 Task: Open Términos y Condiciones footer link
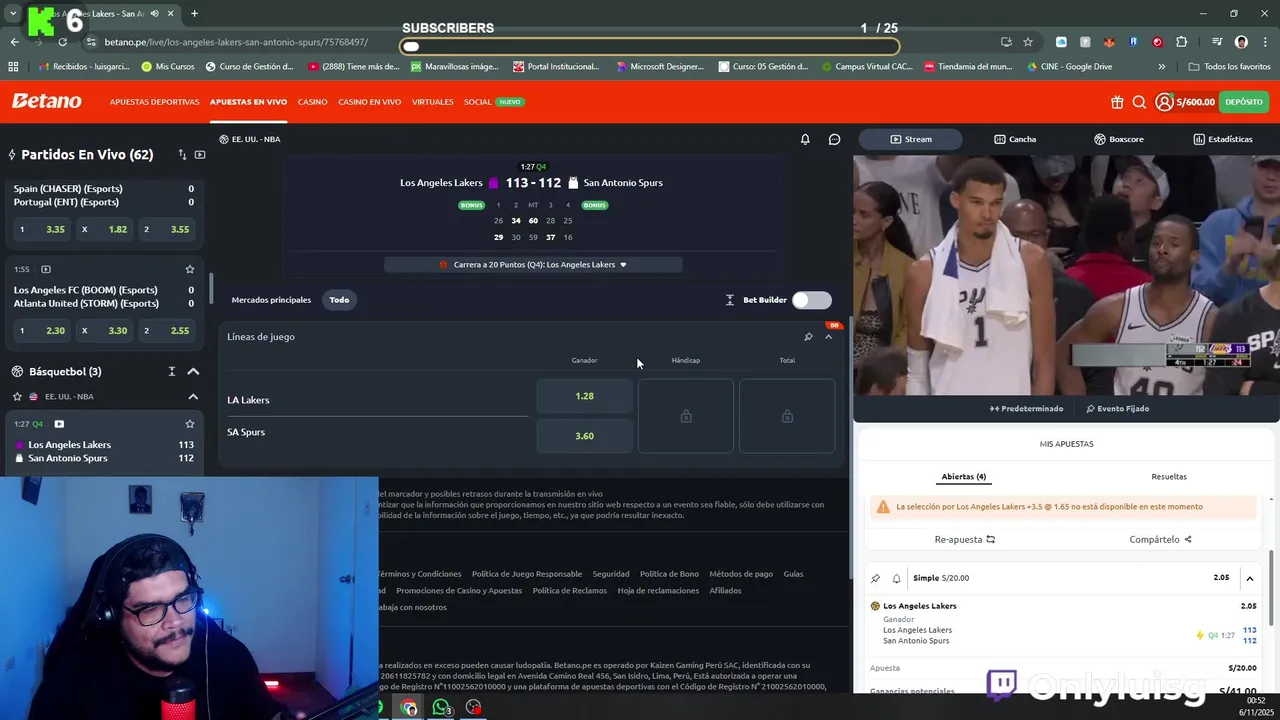[419, 574]
